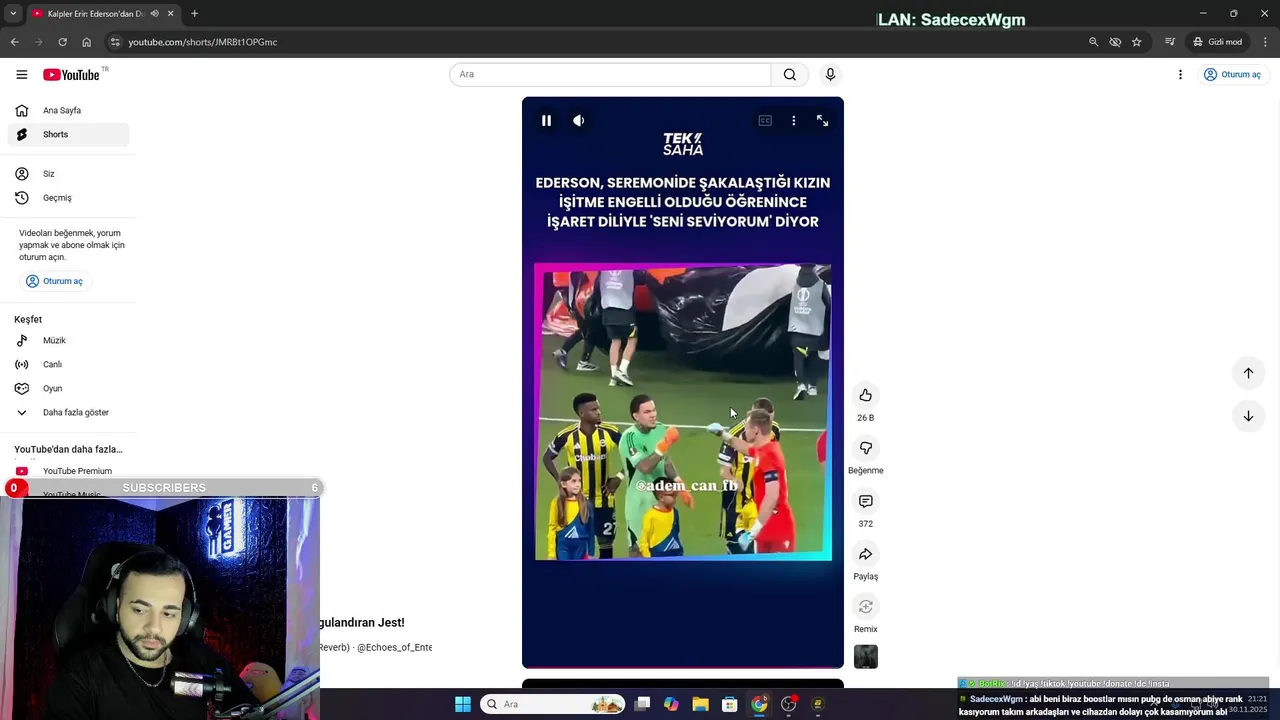The width and height of the screenshot is (1280, 720).
Task: Go to previous Short with up arrow
Action: (1248, 373)
